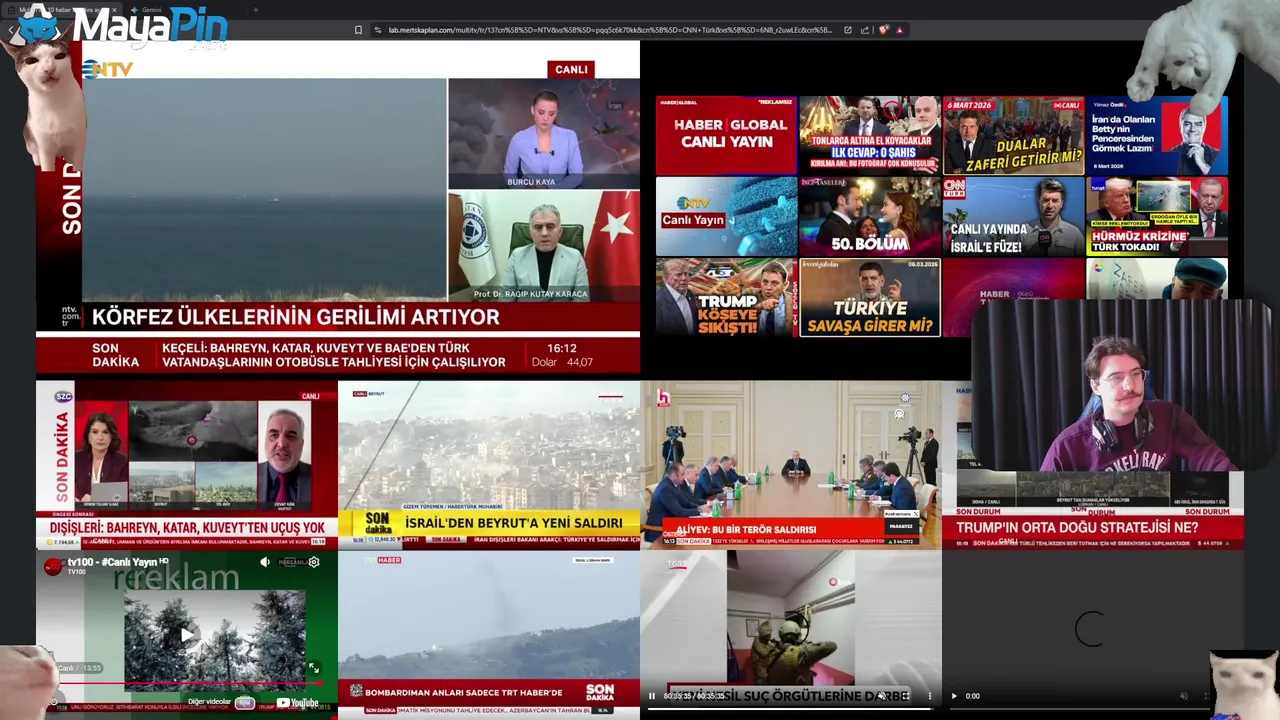Click Halk TV Aliyev meeting stream
1280x720 pixels.
click(x=791, y=465)
